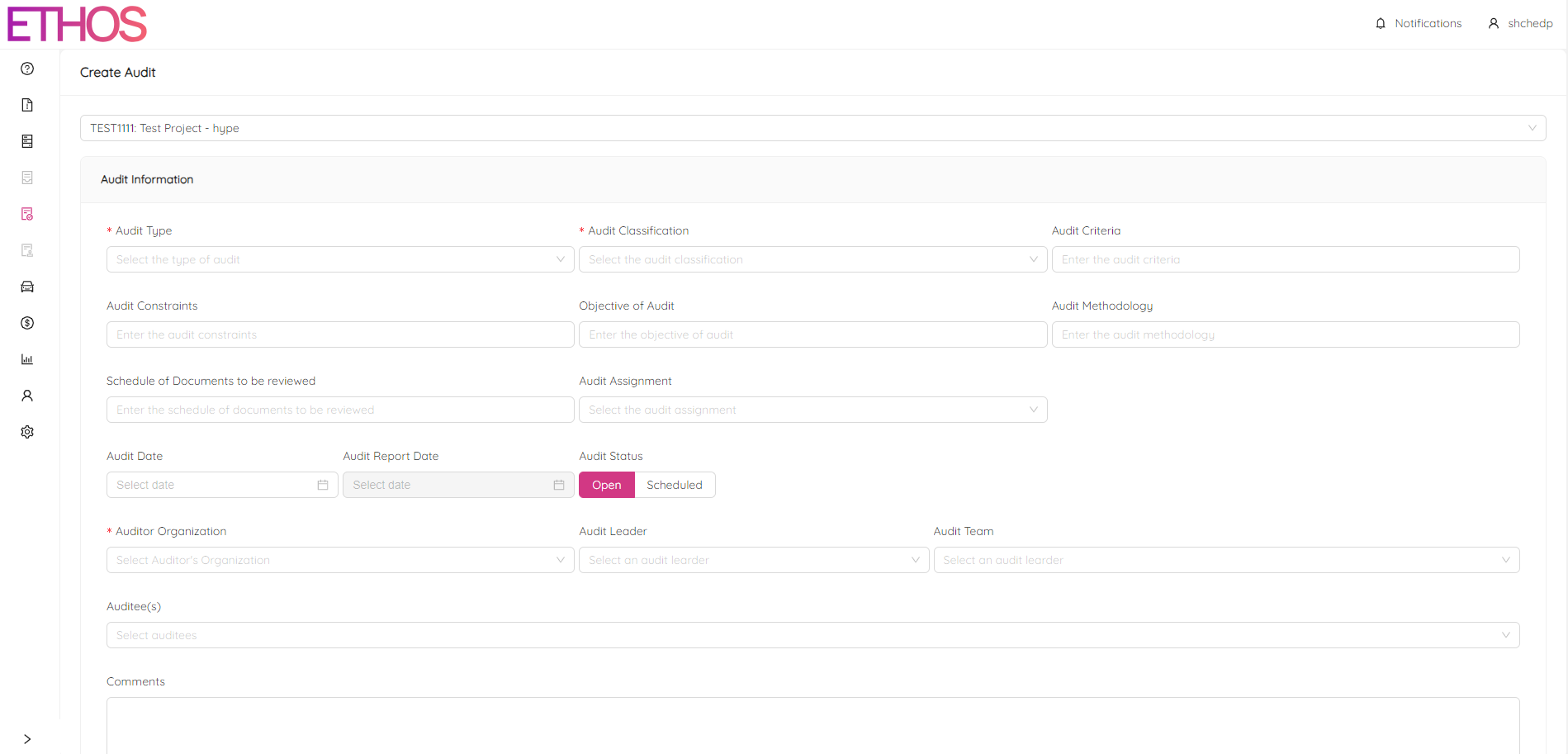Viewport: 1568px width, 754px height.
Task: Click the Notifications bell icon
Action: (x=1379, y=23)
